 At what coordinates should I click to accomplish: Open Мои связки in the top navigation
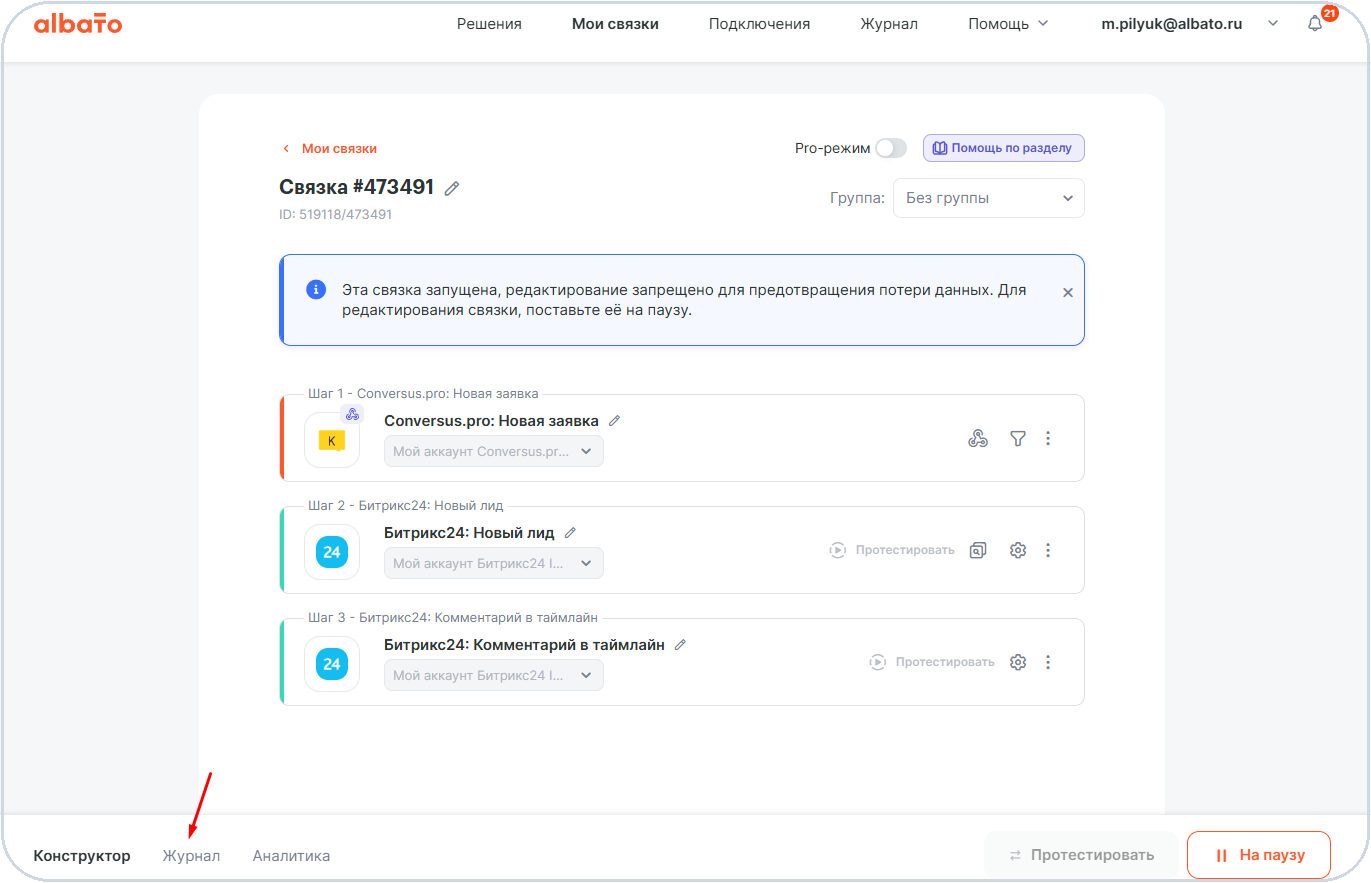point(615,24)
